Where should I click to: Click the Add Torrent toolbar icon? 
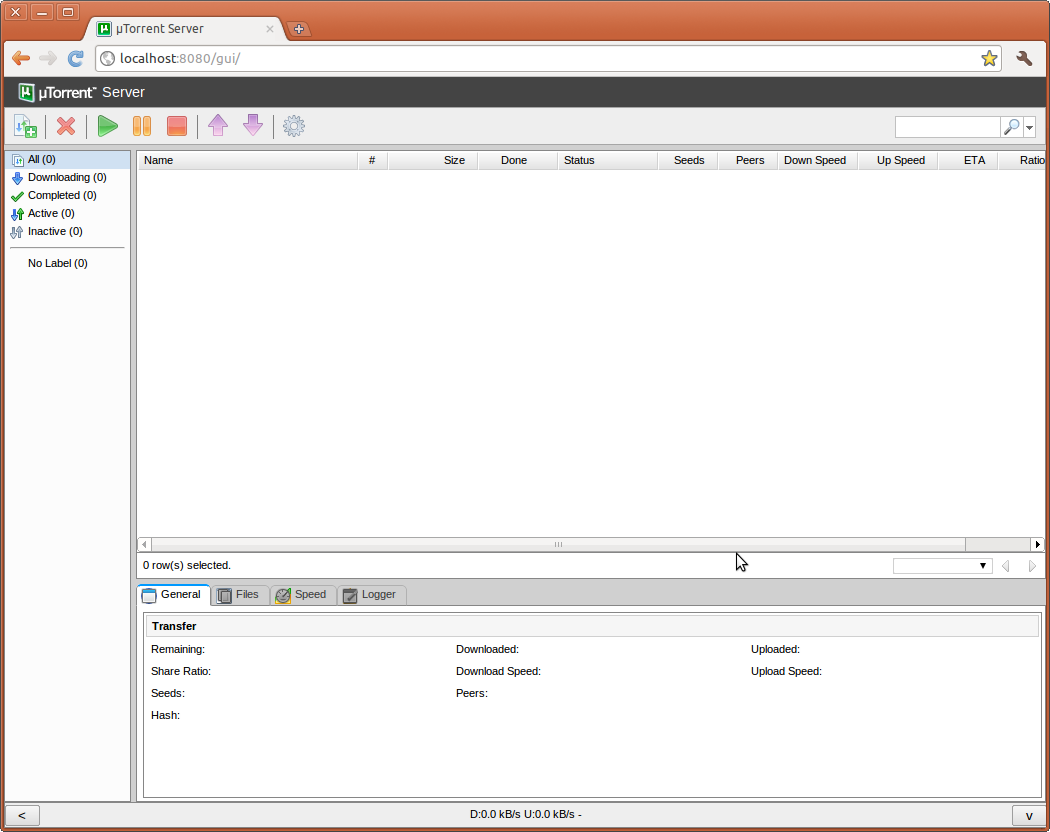tap(25, 126)
